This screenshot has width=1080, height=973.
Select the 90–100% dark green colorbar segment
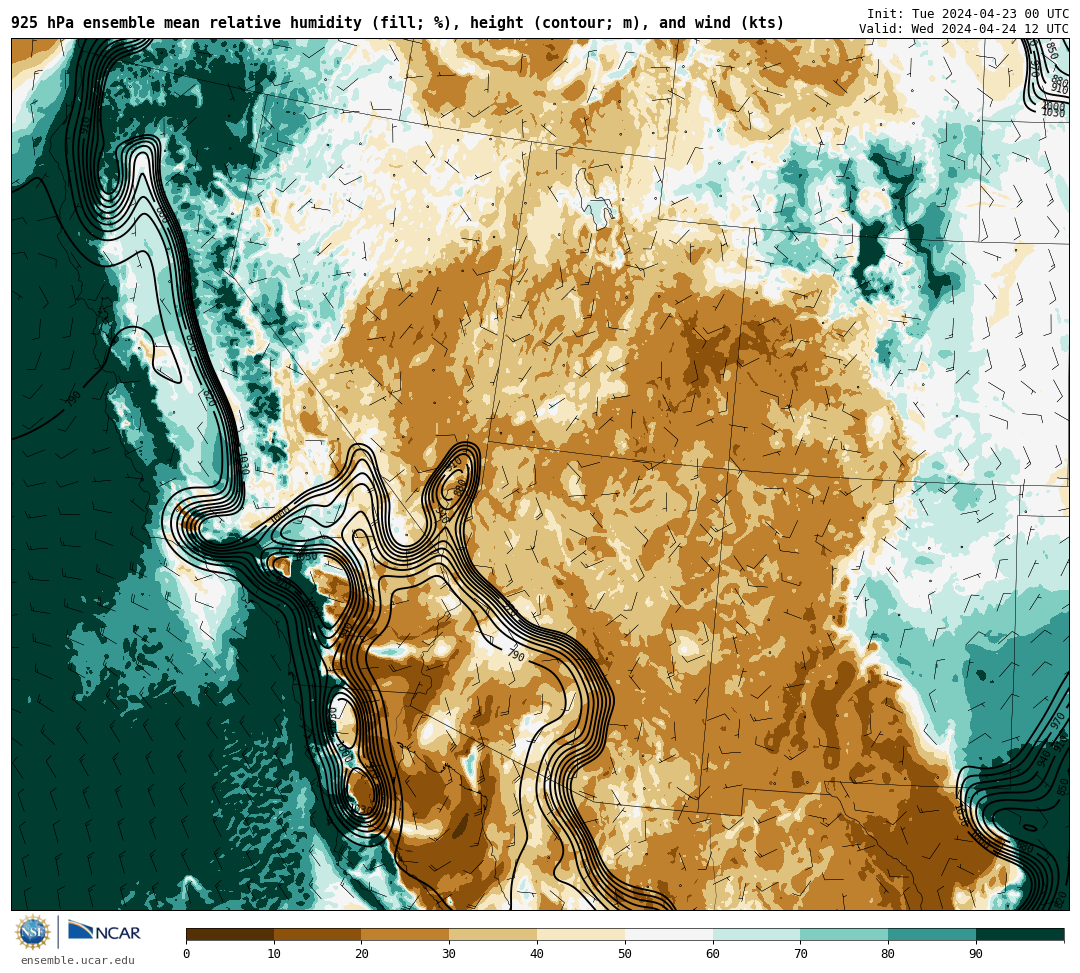coord(1020,934)
